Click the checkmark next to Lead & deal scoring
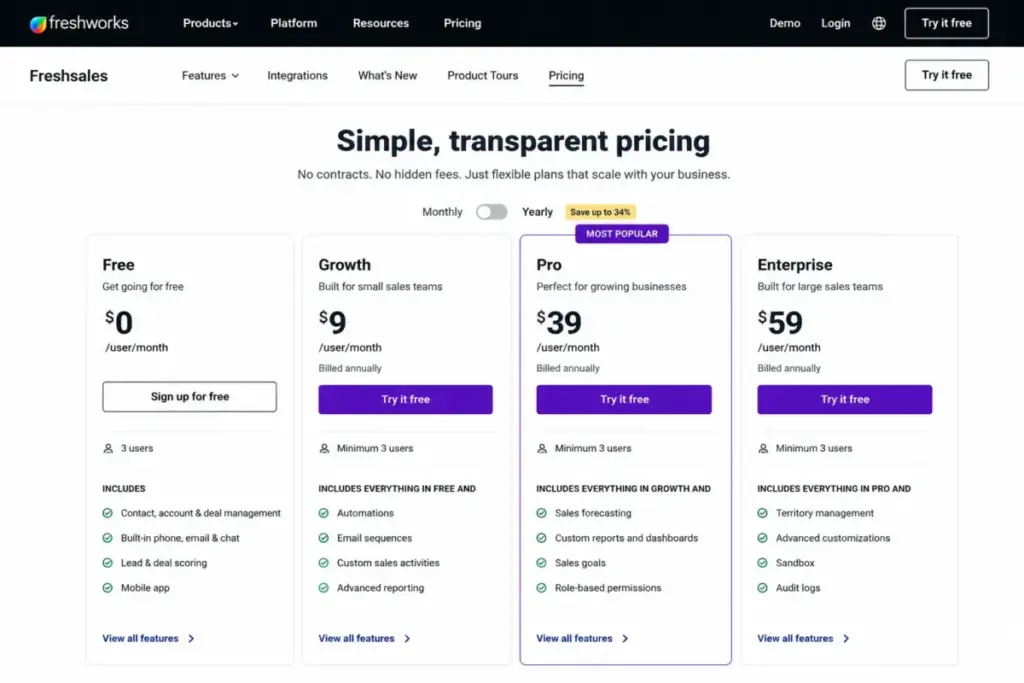This screenshot has width=1024, height=683. (107, 563)
